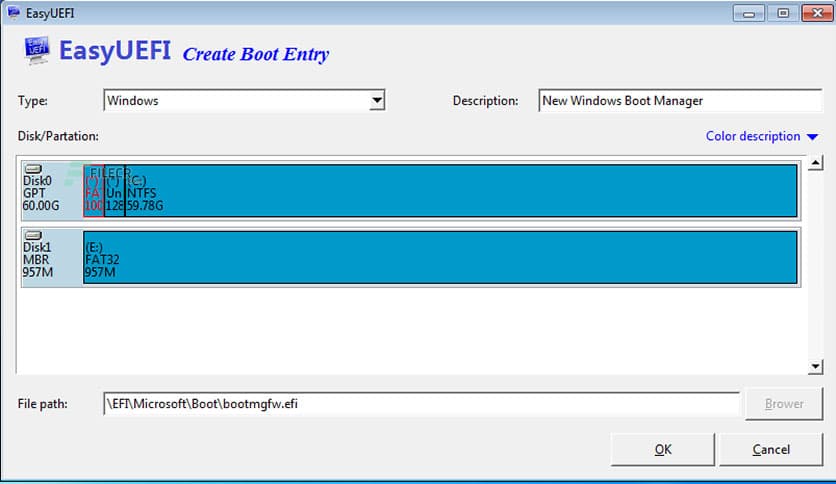836x484 pixels.
Task: Click the Disk1 drive icon
Action: tap(34, 236)
